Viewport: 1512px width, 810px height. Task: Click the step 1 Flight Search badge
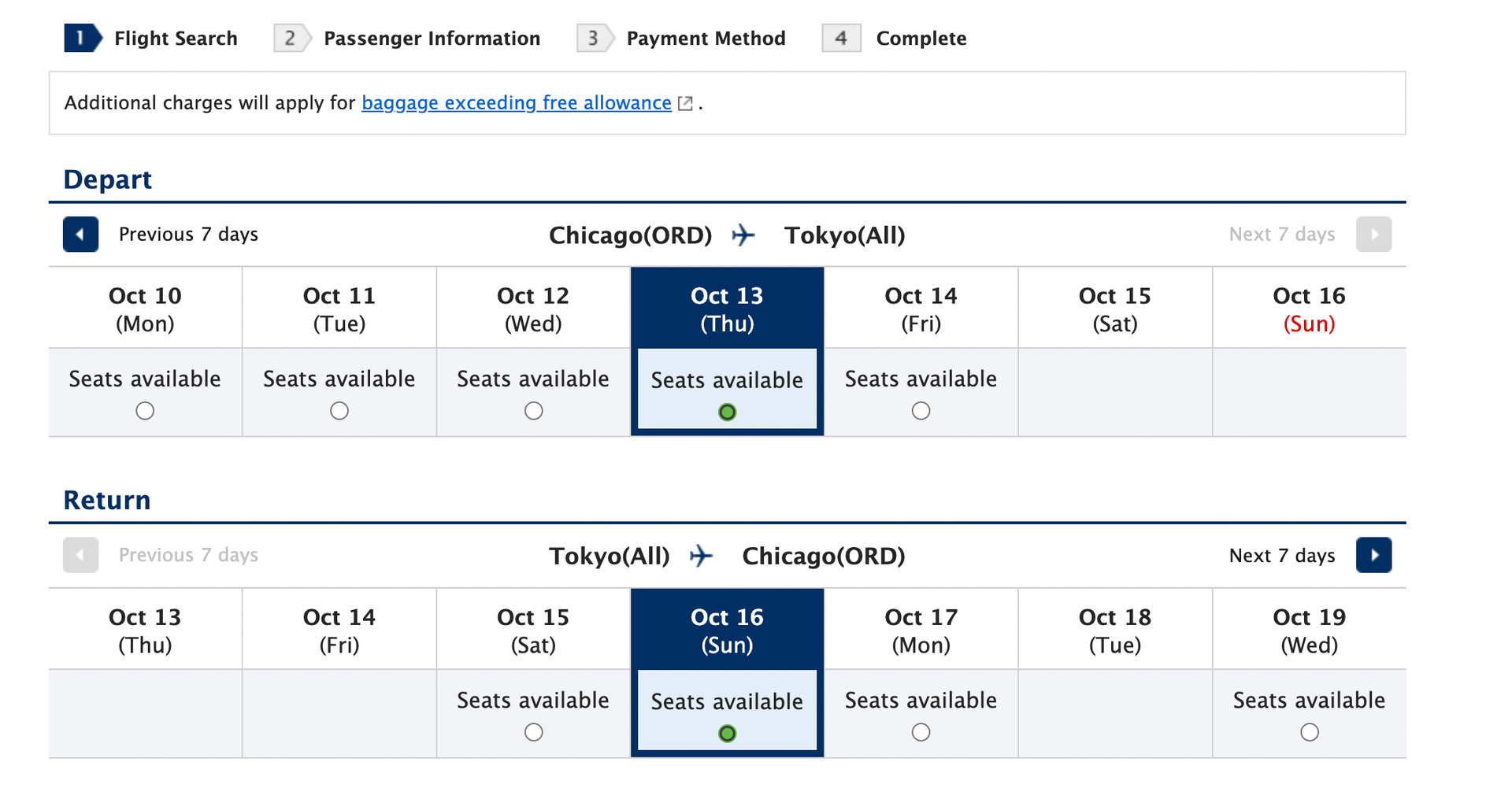coord(82,38)
